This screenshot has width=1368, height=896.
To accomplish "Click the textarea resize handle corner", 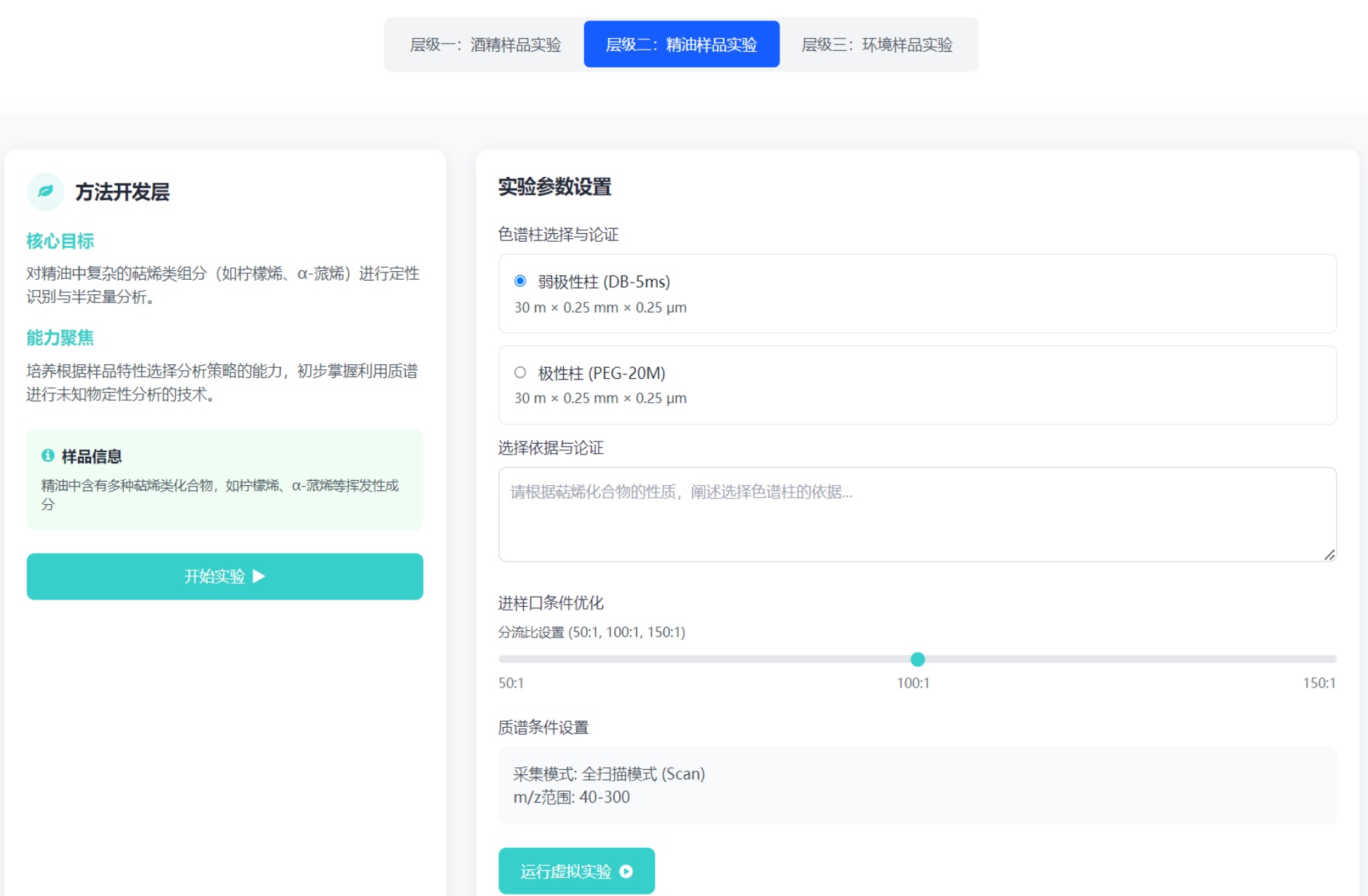I will coord(1329,555).
